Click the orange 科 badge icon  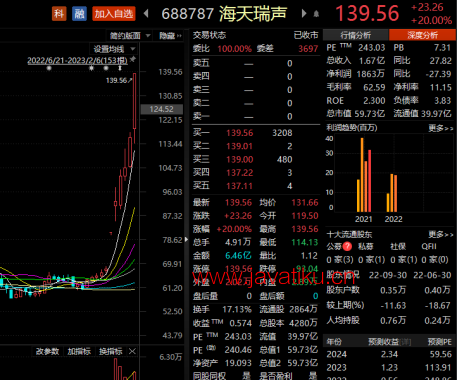[x=59, y=14]
